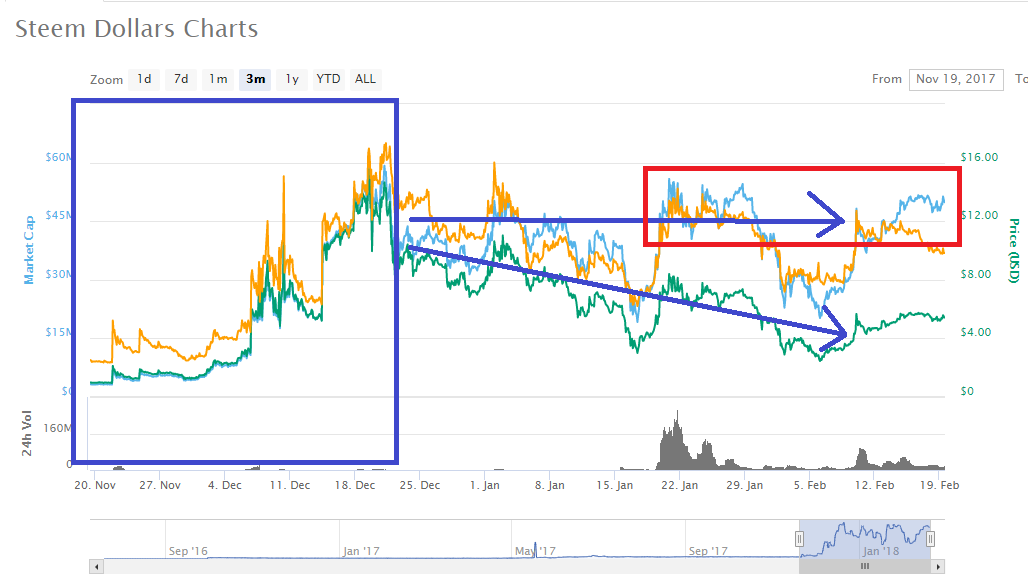This screenshot has height=582, width=1028.
Task: Click the 15. Jan date label
Action: [614, 485]
